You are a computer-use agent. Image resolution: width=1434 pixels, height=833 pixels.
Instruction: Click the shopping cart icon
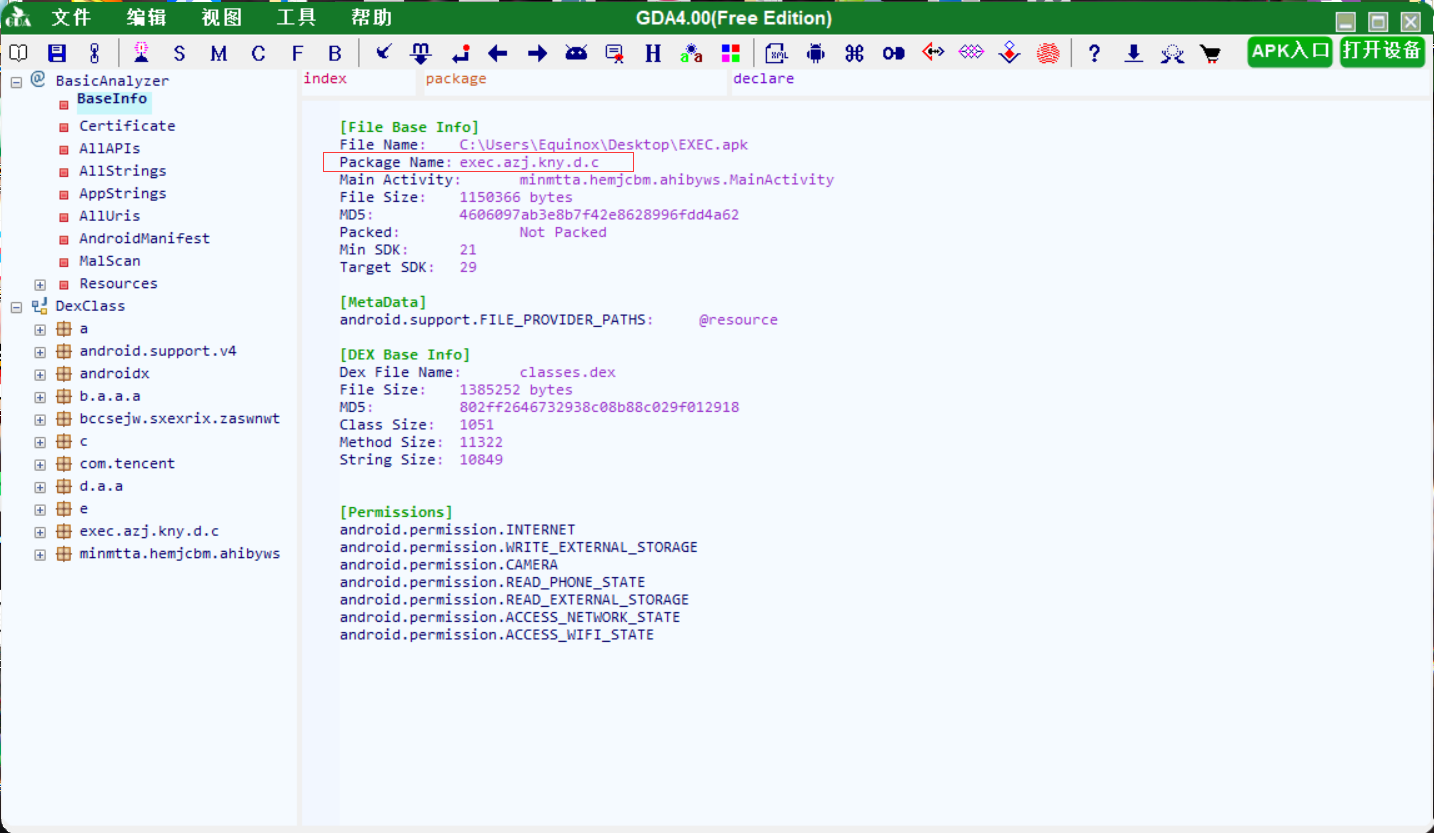1210,54
